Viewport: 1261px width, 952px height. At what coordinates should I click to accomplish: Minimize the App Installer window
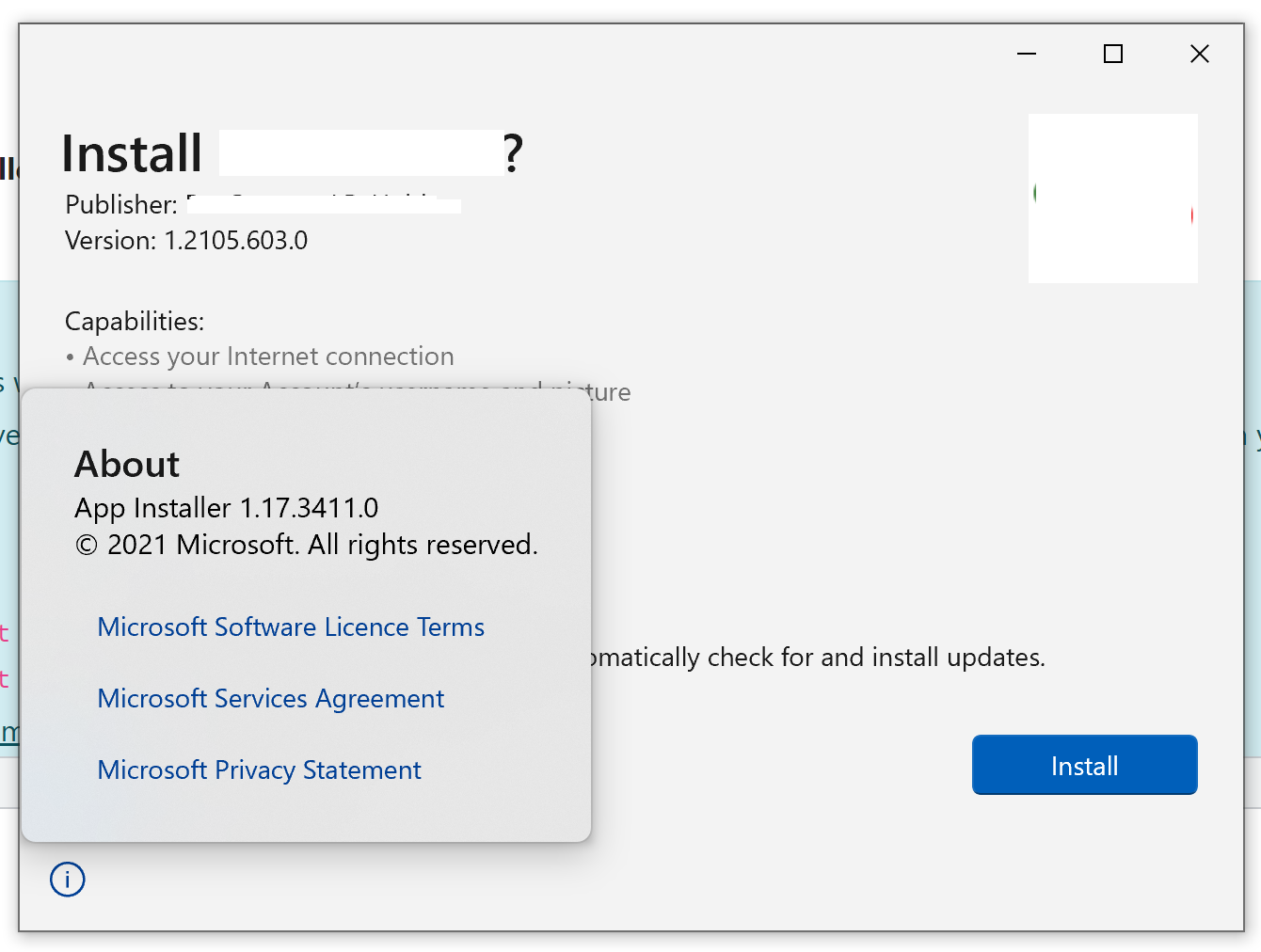1027,54
